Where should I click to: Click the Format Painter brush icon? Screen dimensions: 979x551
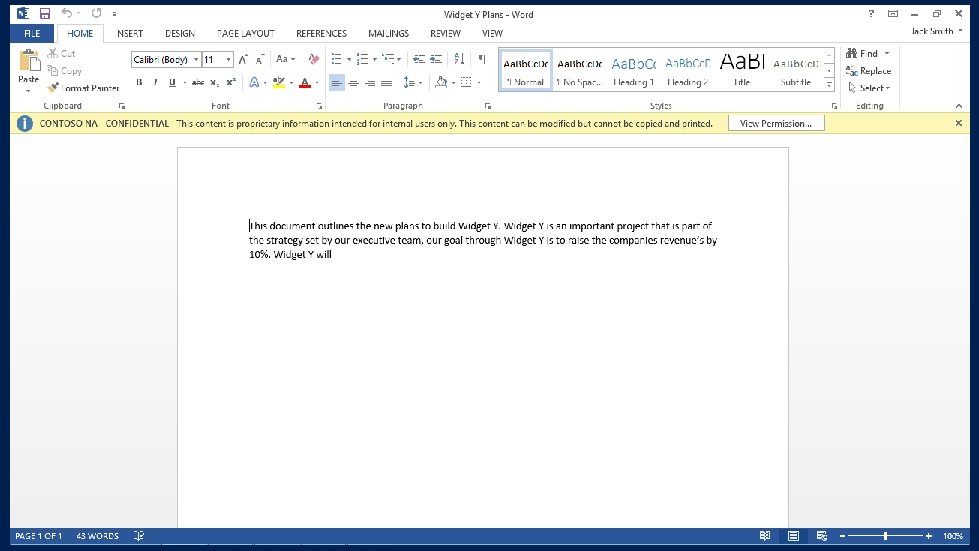[54, 88]
